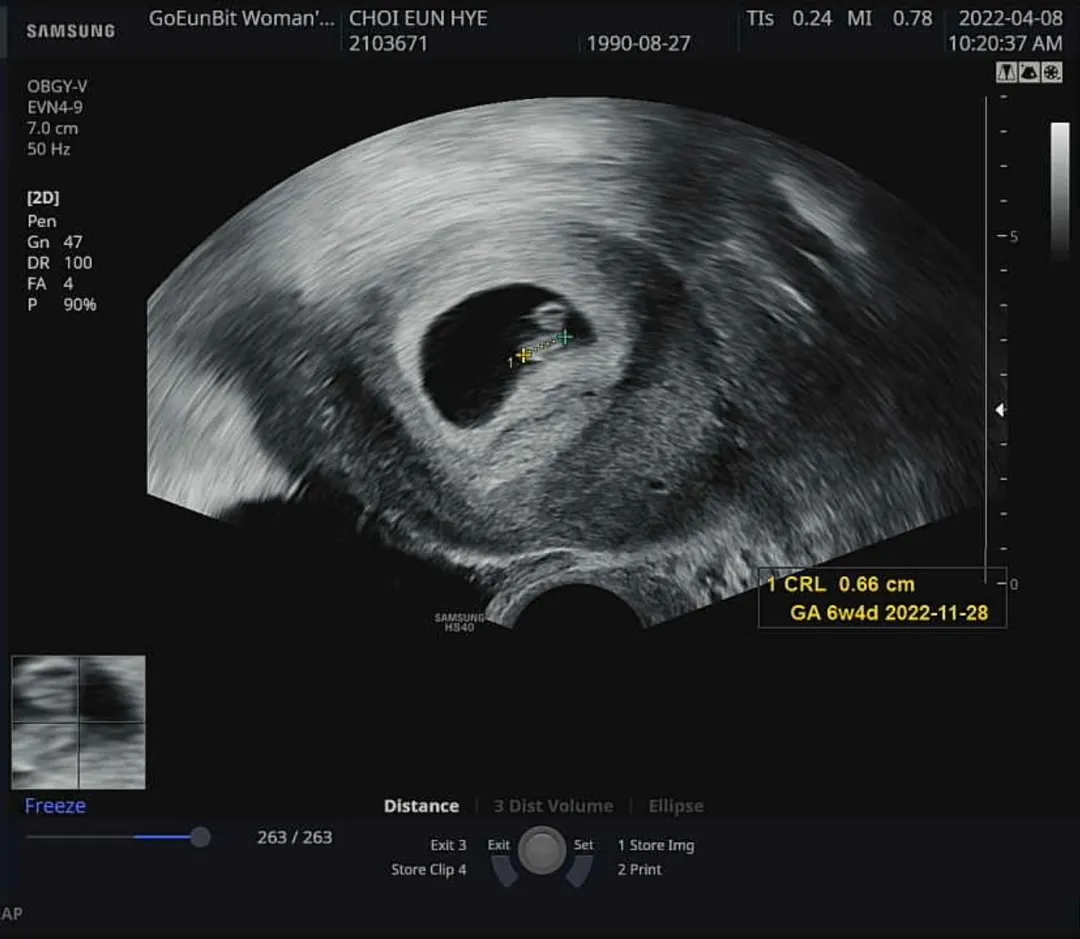
Task: Click 1 Store Img option
Action: (x=656, y=845)
